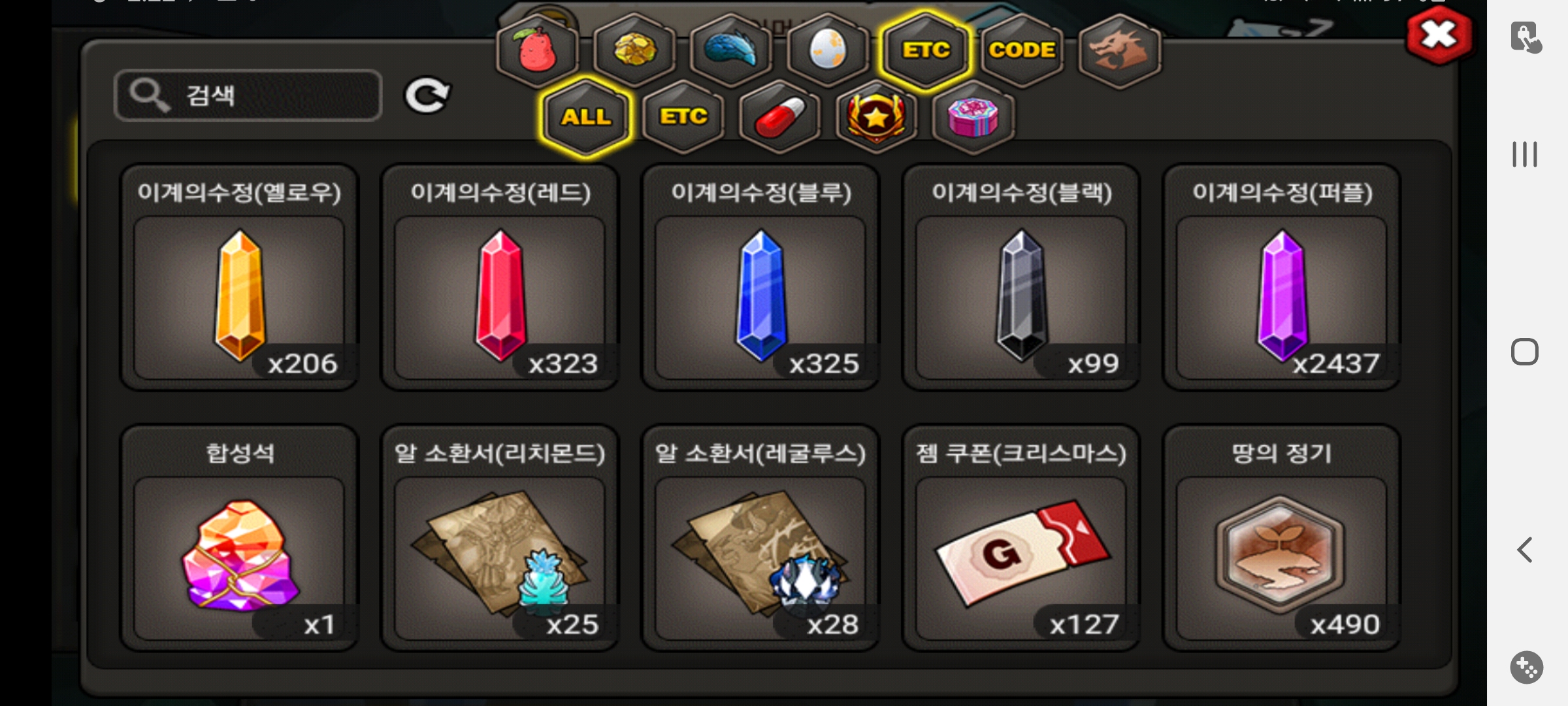The width and height of the screenshot is (1568, 706).
Task: Open 젬 쿠폰(크리스마스) gem coupon item
Action: [x=1021, y=537]
